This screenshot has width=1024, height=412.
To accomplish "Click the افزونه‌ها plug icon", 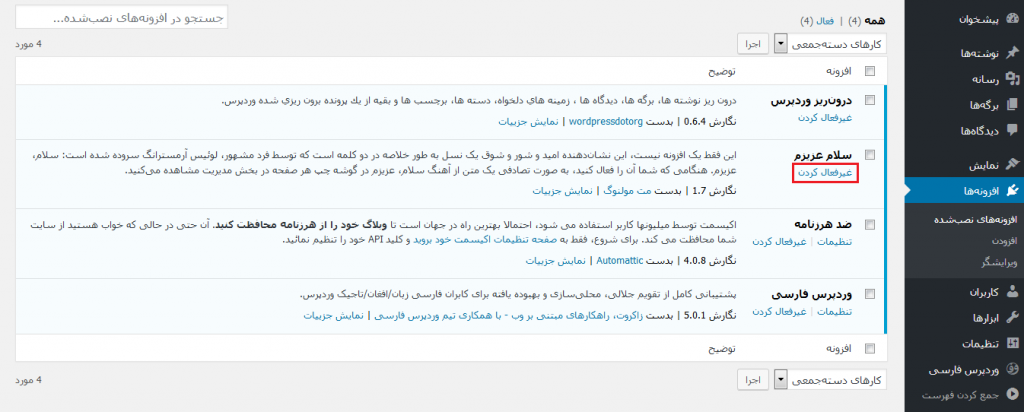I will coord(1012,190).
